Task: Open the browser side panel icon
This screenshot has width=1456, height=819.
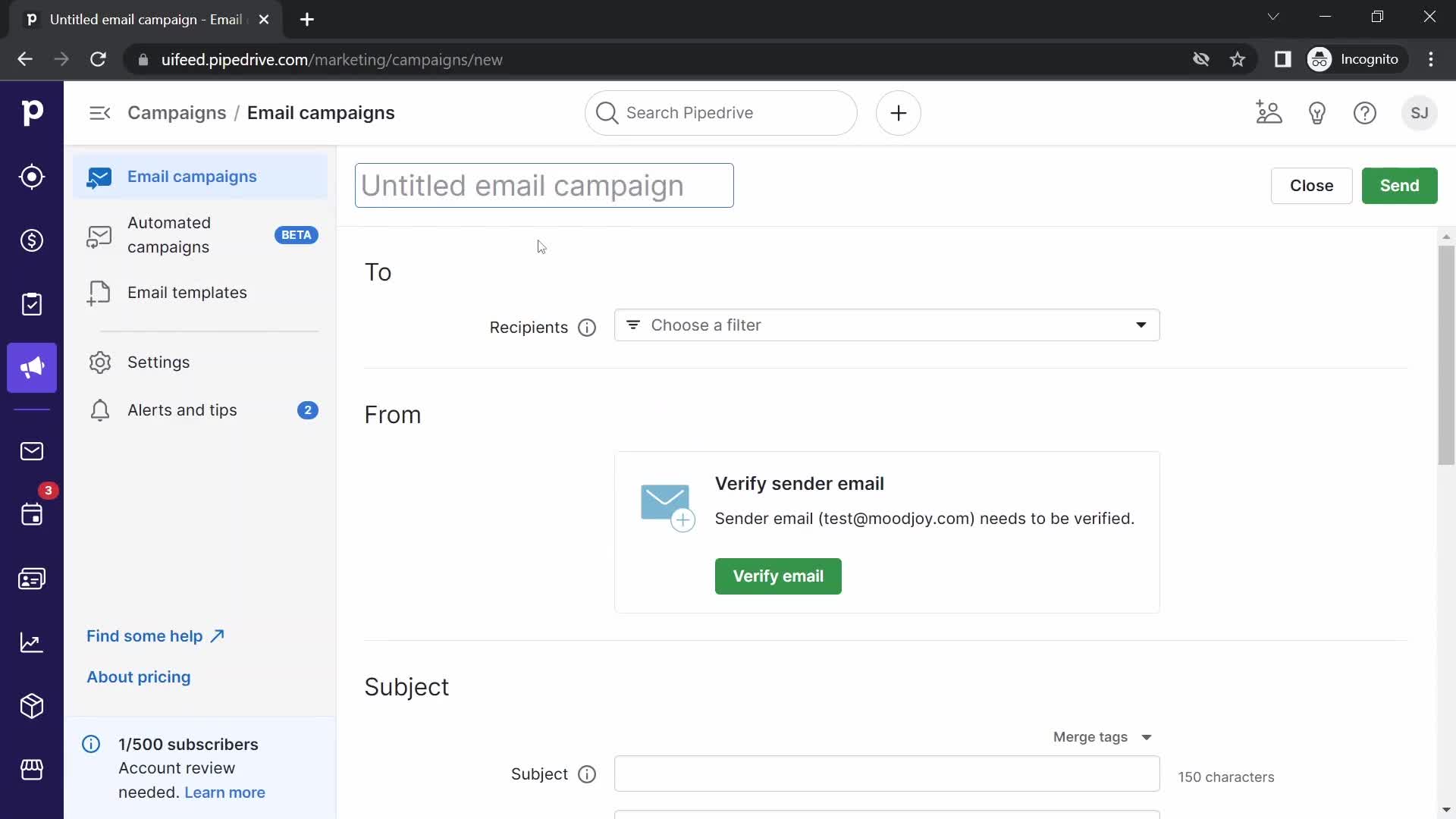Action: tap(1282, 59)
